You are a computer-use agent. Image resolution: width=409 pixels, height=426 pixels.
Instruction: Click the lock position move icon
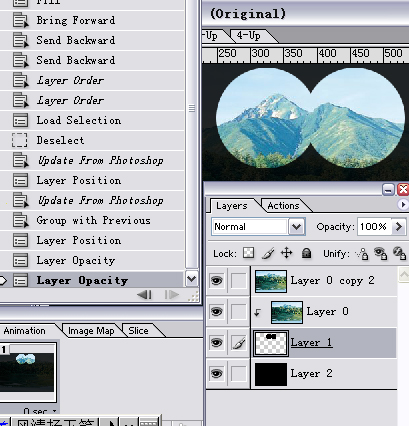287,253
